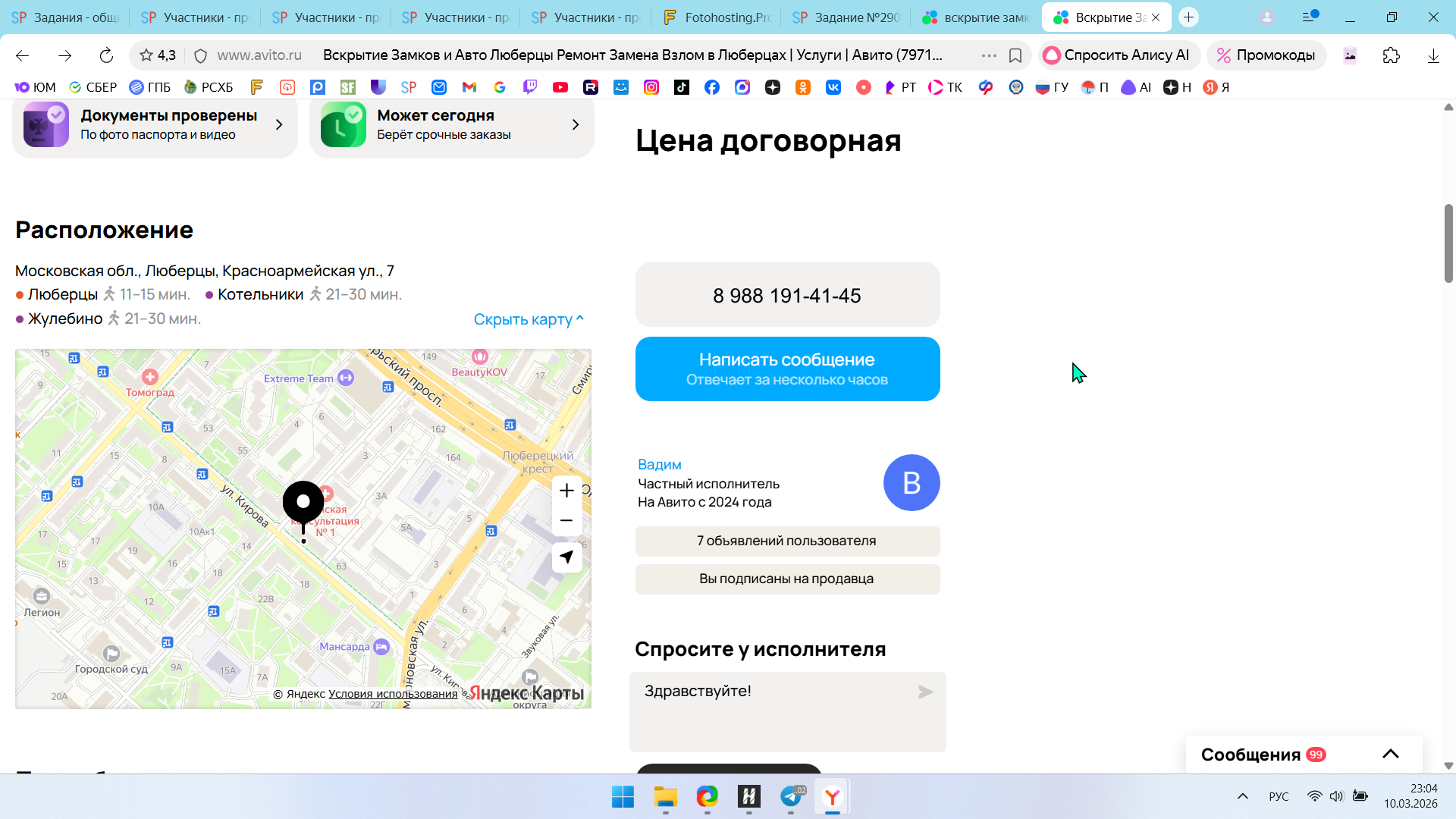Open YouTube bookmark icon in bookmarks bar

click(x=560, y=87)
